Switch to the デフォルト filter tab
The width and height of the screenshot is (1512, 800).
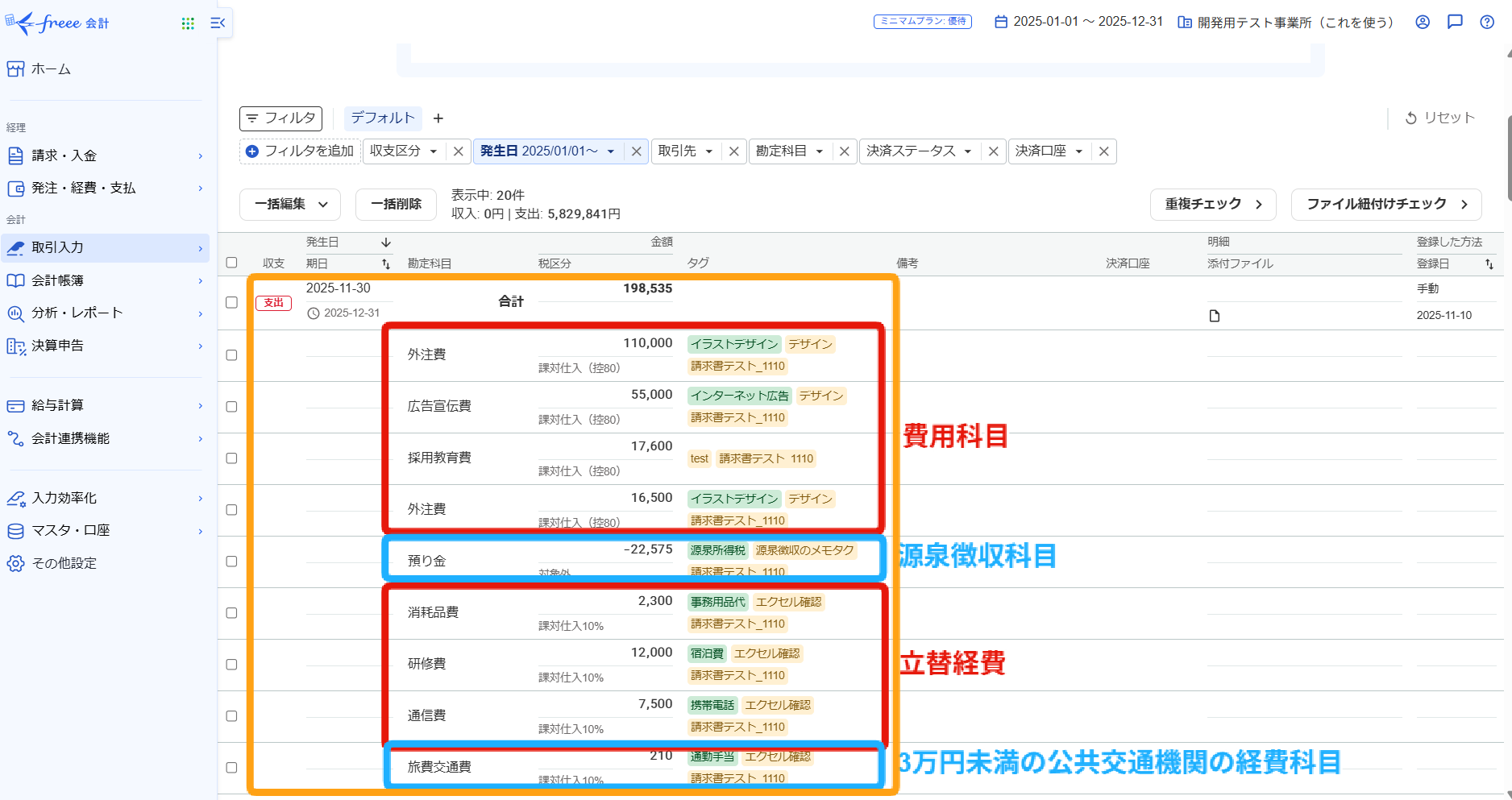[x=382, y=118]
